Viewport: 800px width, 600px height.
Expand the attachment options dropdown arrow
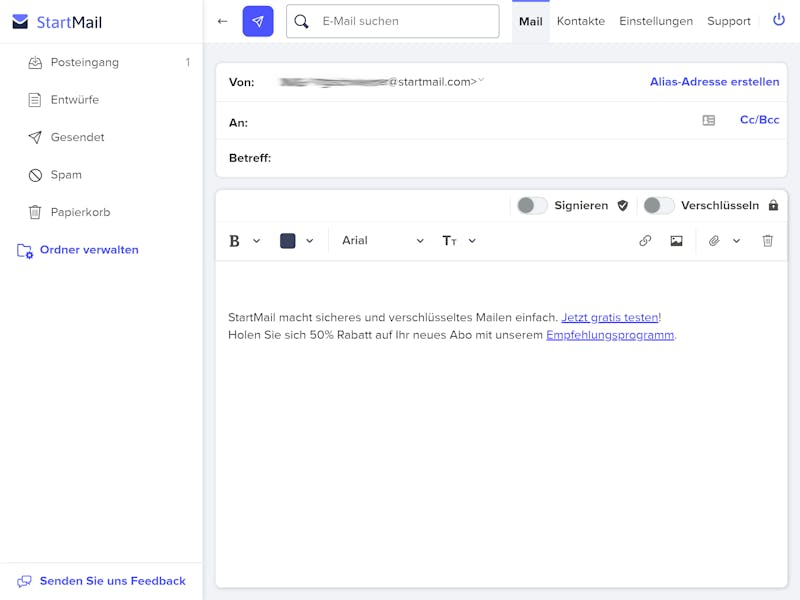[736, 241]
